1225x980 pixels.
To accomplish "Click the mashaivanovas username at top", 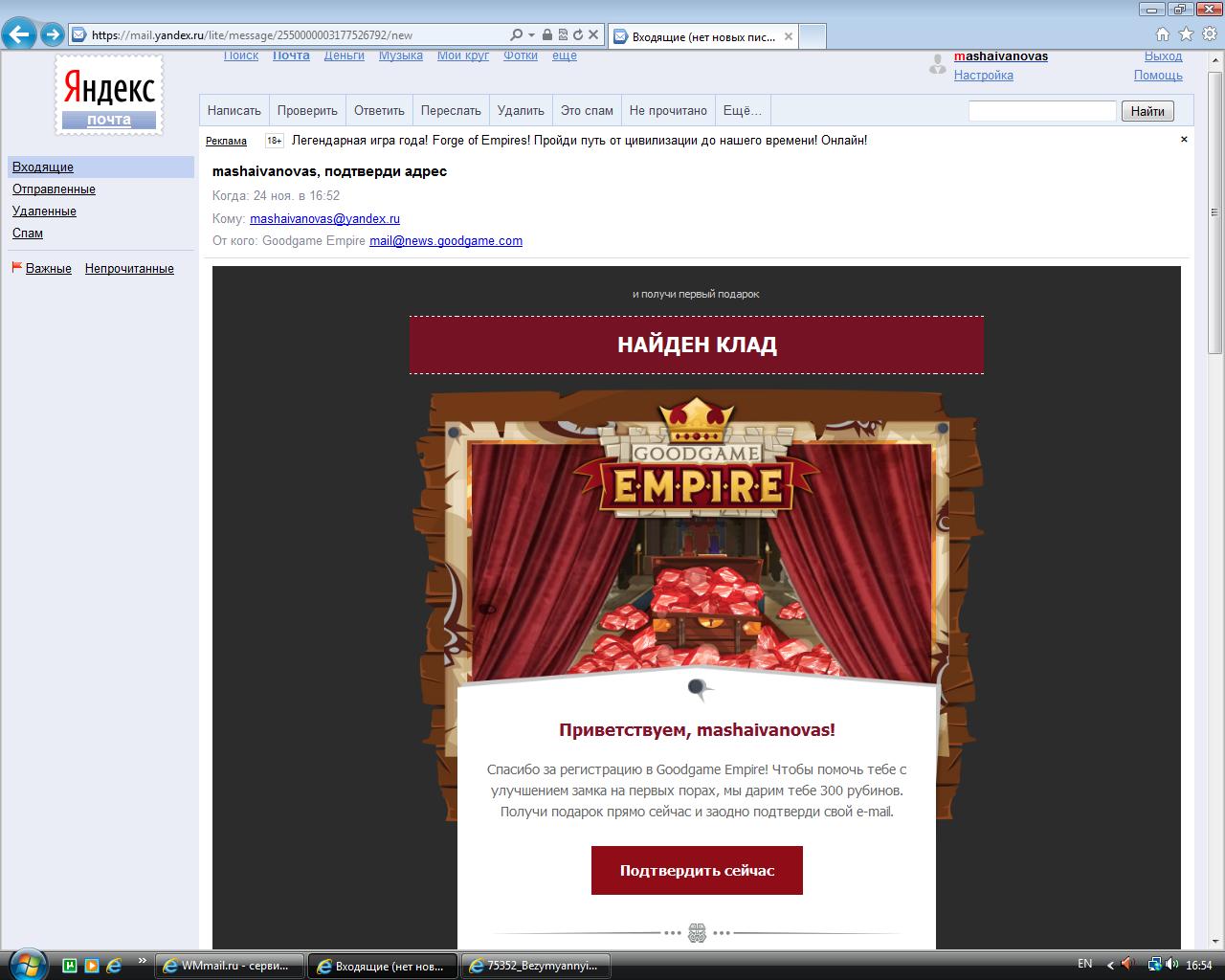I will point(1001,56).
